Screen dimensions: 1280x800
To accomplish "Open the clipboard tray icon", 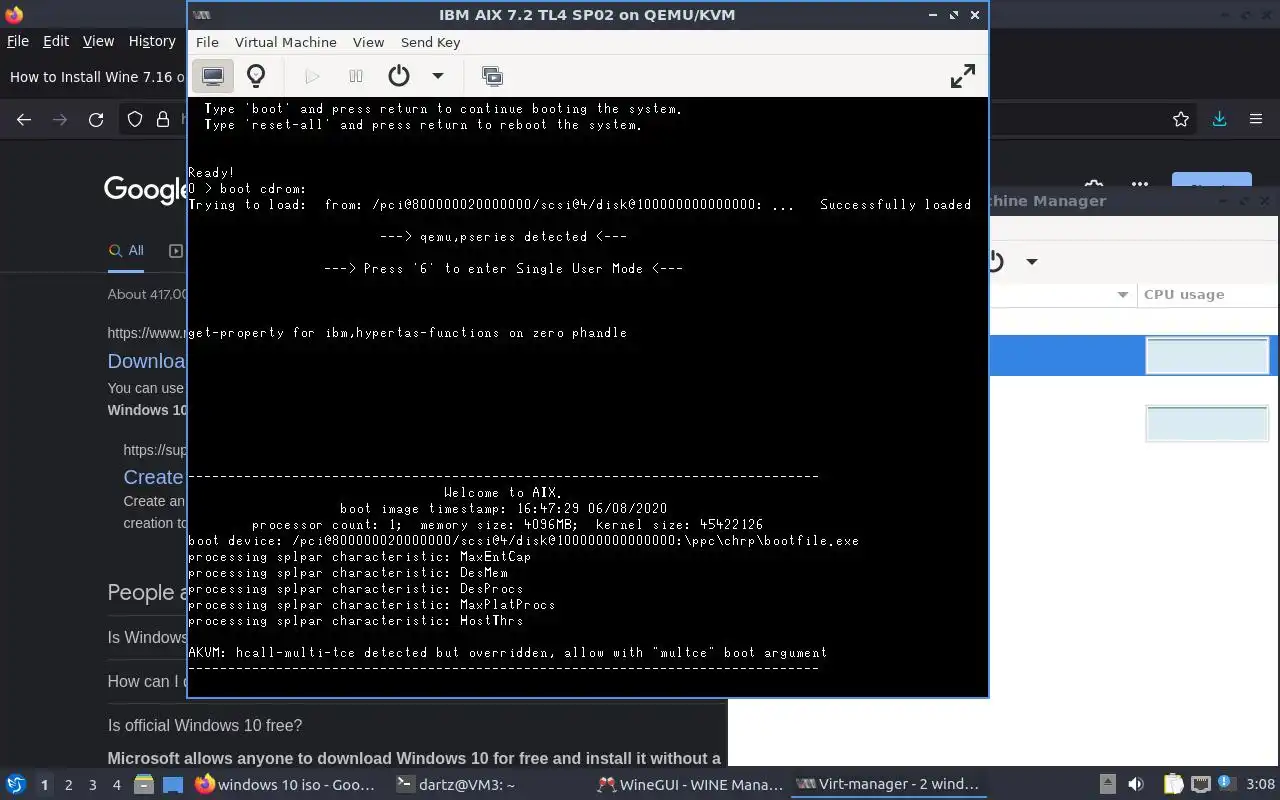I will pos(1173,785).
